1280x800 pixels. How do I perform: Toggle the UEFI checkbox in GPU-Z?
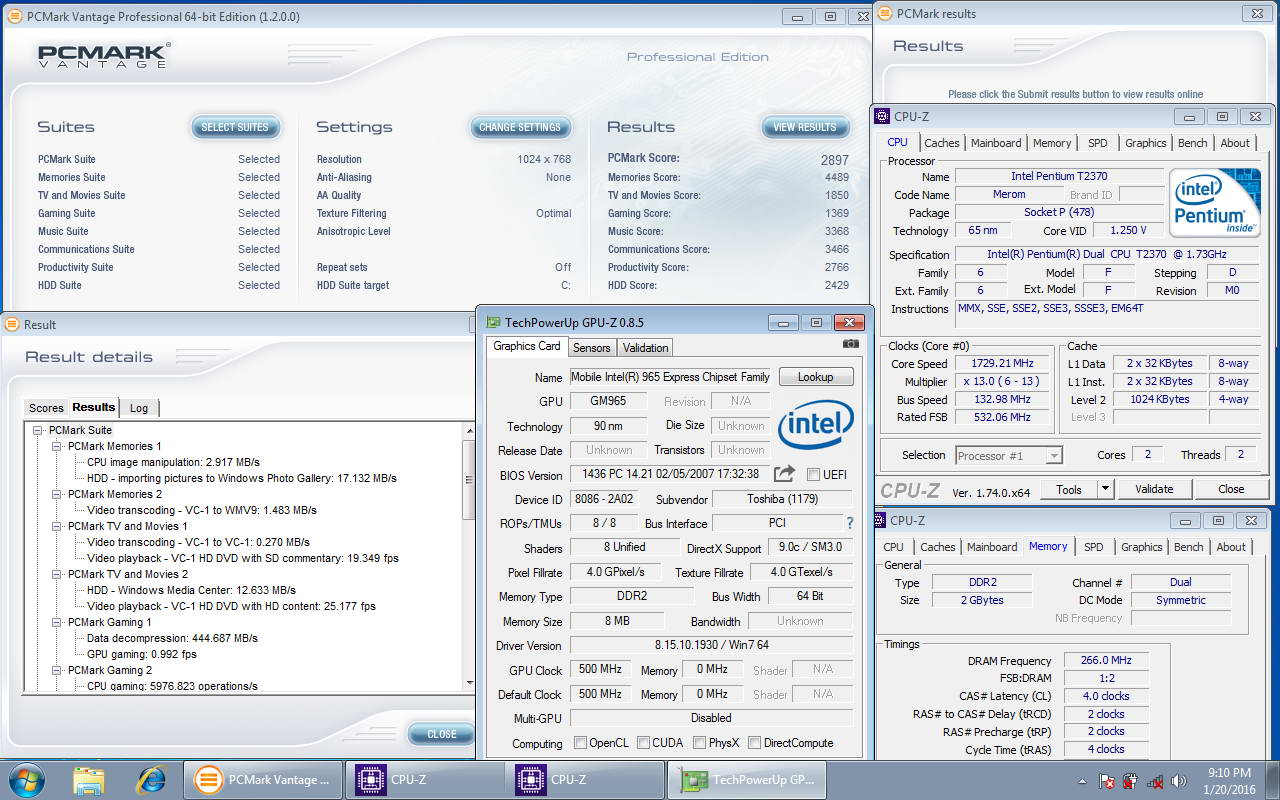814,474
